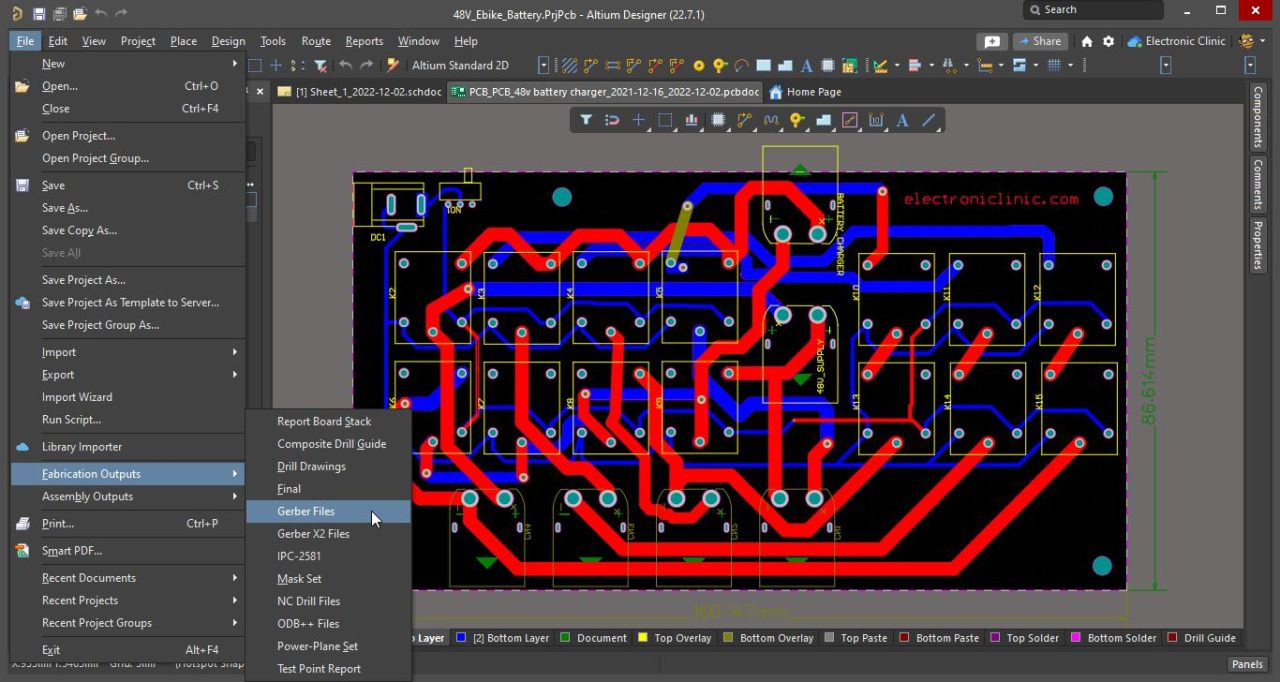1280x682 pixels.
Task: Expand the Export submenu
Action: coord(127,374)
